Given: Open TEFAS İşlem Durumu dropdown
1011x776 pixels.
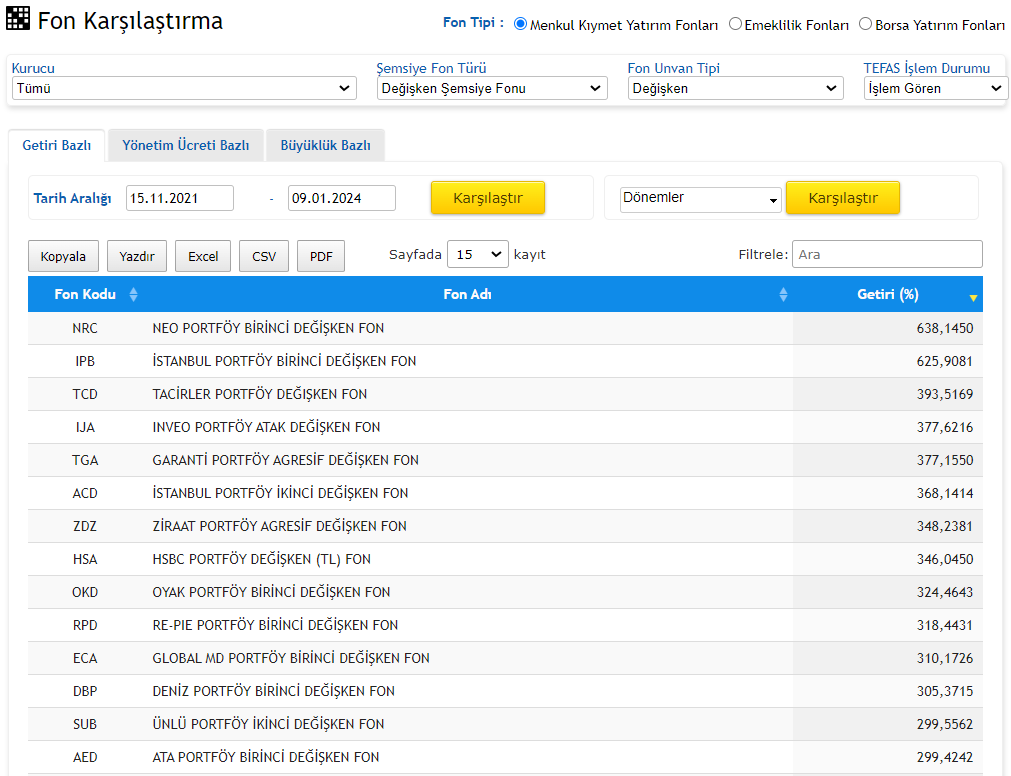Looking at the screenshot, I should tap(936, 88).
